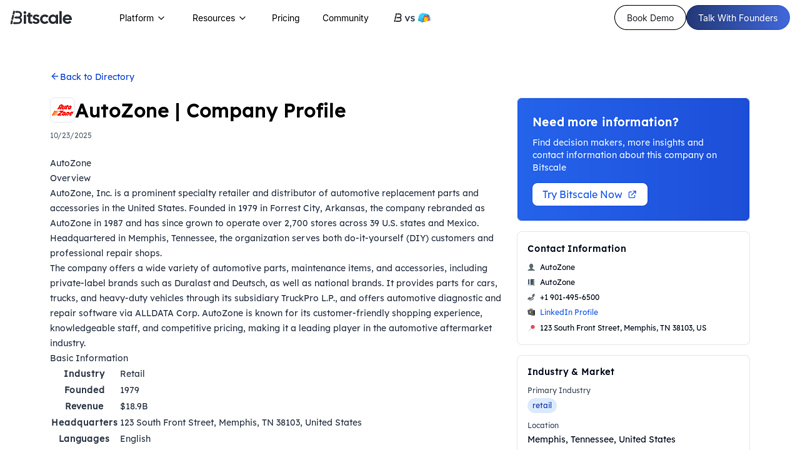Image resolution: width=800 pixels, height=450 pixels.
Task: Open the Pricing page
Action: click(x=285, y=18)
